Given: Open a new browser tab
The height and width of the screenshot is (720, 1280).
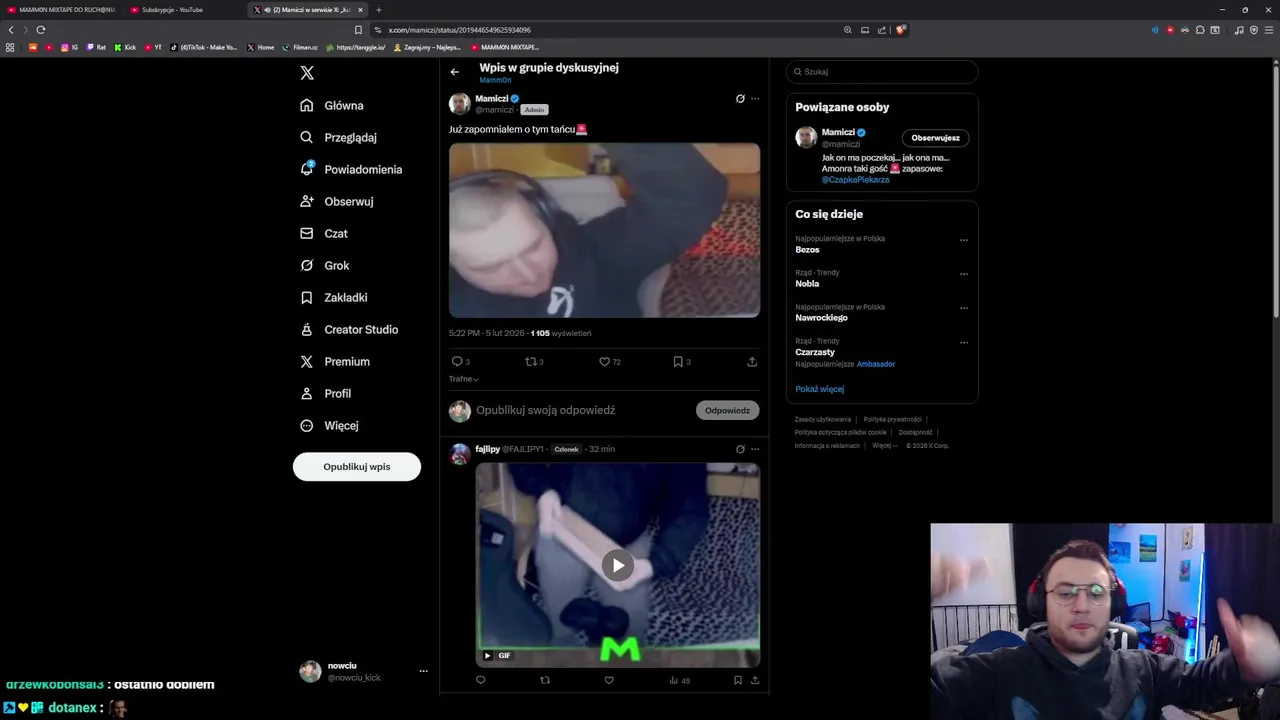Looking at the screenshot, I should (379, 10).
